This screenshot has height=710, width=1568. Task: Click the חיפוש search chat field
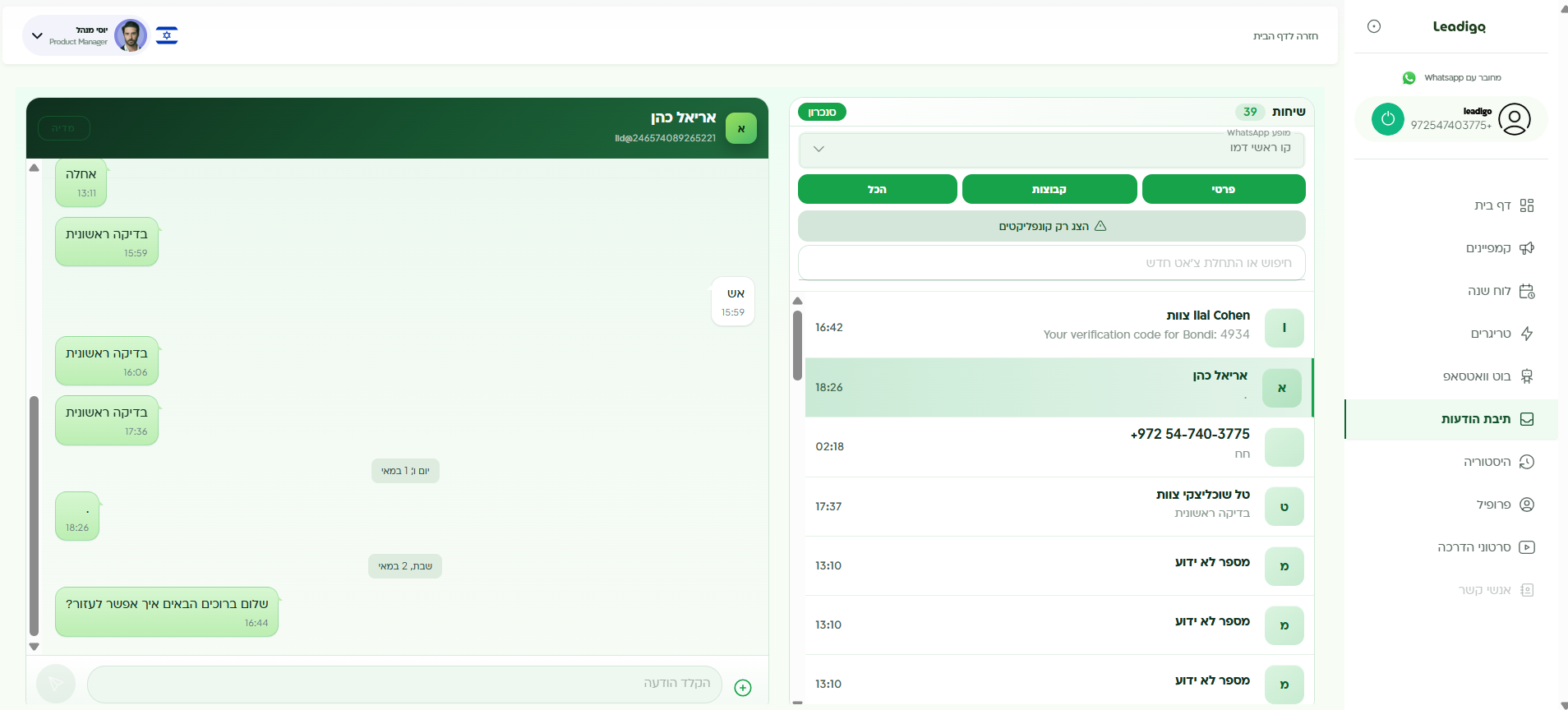[1052, 263]
